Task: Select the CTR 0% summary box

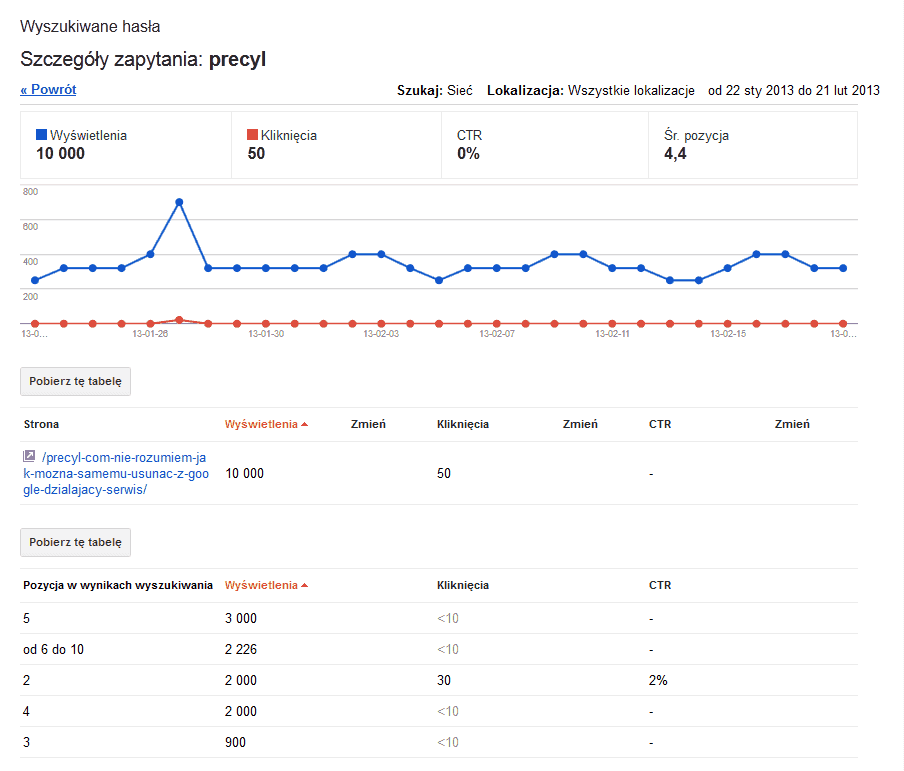Action: (x=545, y=145)
